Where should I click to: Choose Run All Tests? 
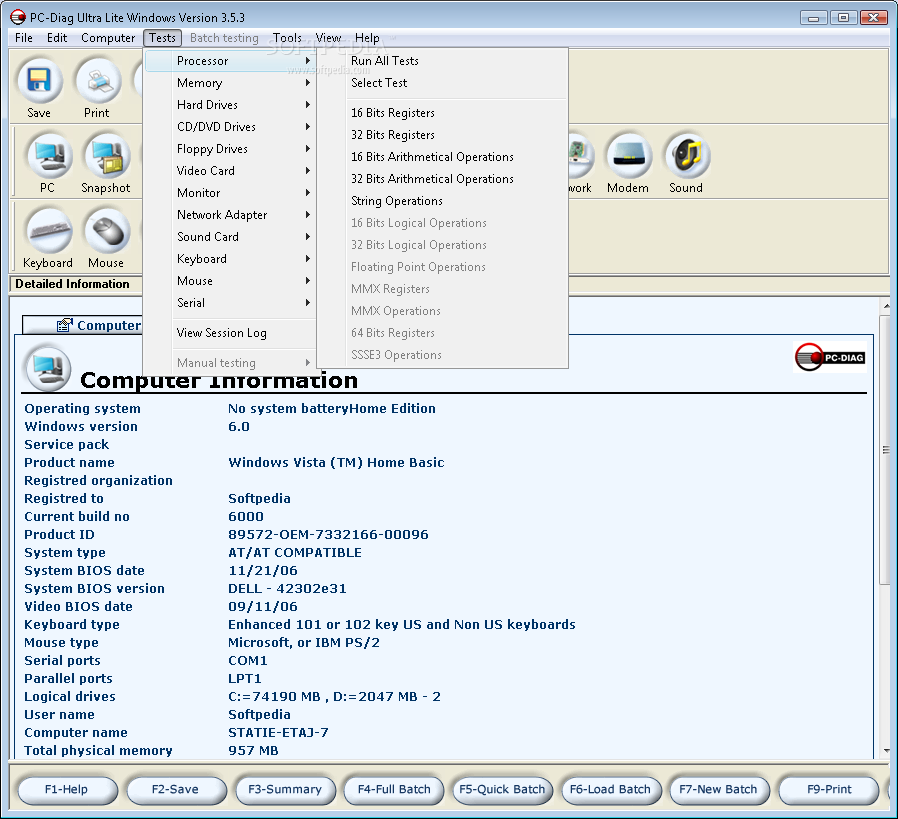pyautogui.click(x=442, y=61)
